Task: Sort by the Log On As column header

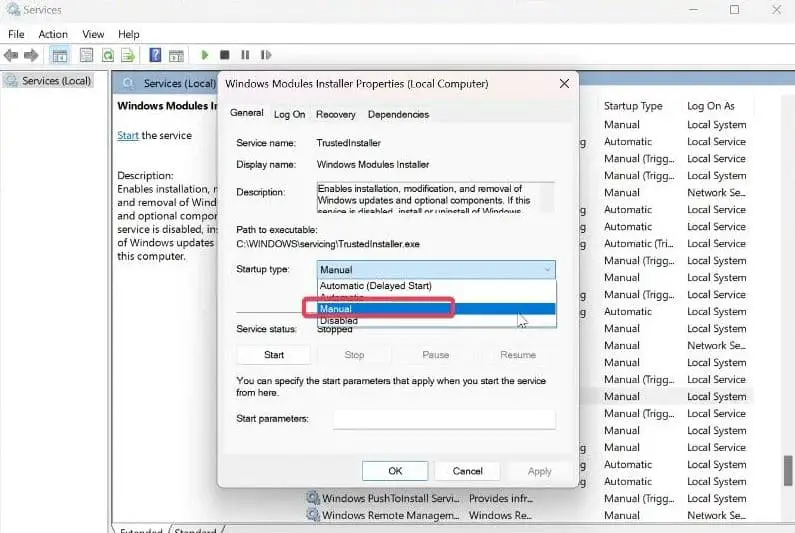Action: 711,106
